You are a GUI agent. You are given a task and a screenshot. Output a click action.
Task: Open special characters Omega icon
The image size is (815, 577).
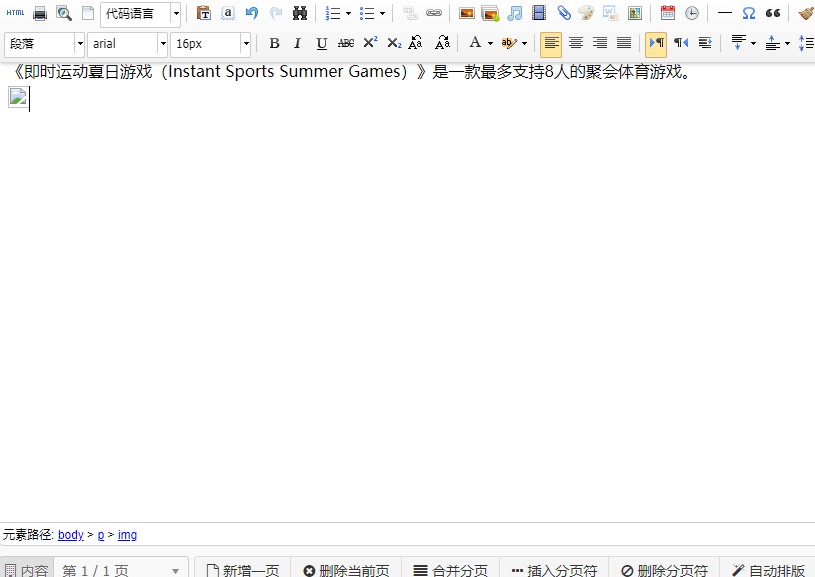[748, 13]
